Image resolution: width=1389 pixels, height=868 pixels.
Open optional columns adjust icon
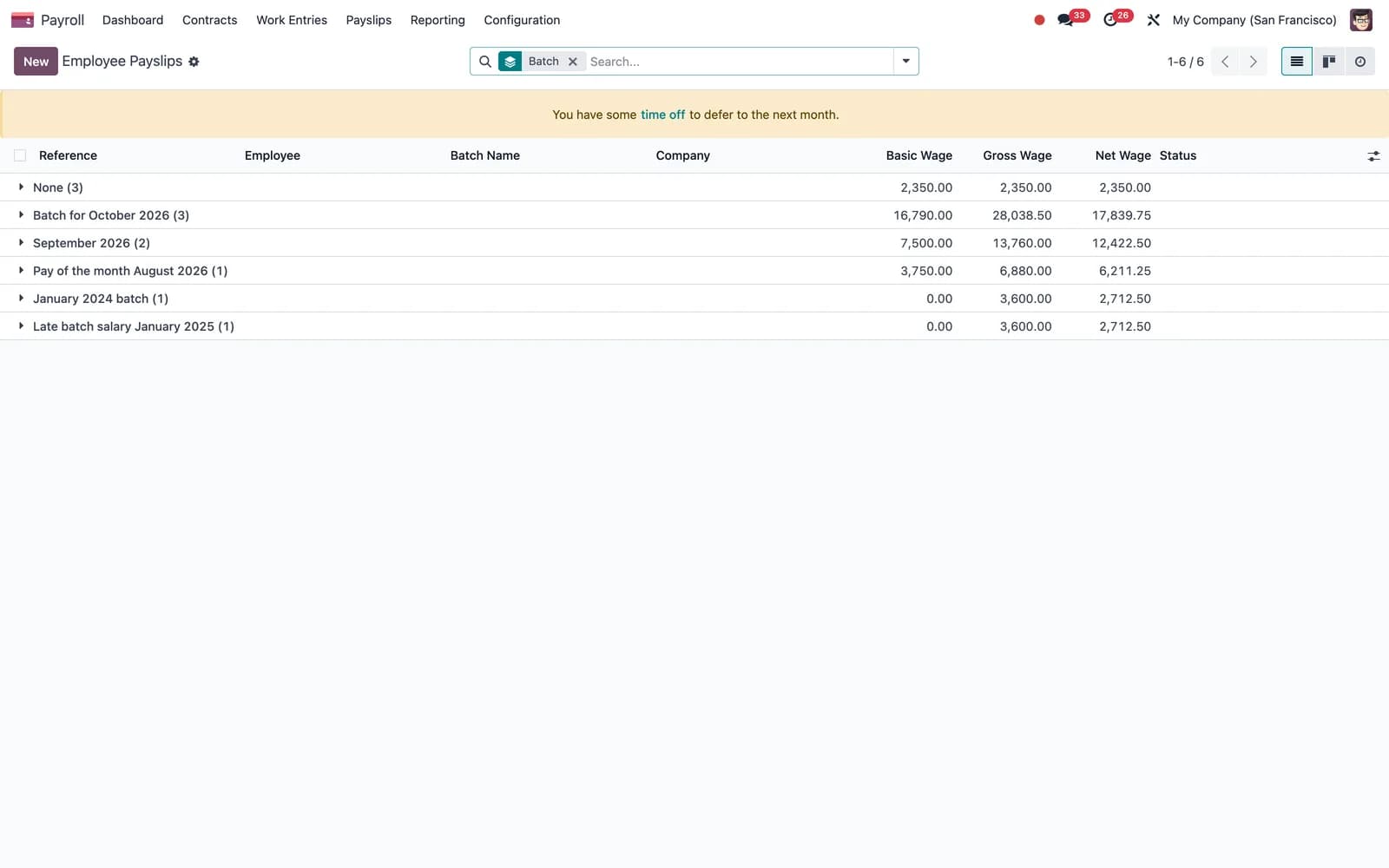coord(1373,156)
